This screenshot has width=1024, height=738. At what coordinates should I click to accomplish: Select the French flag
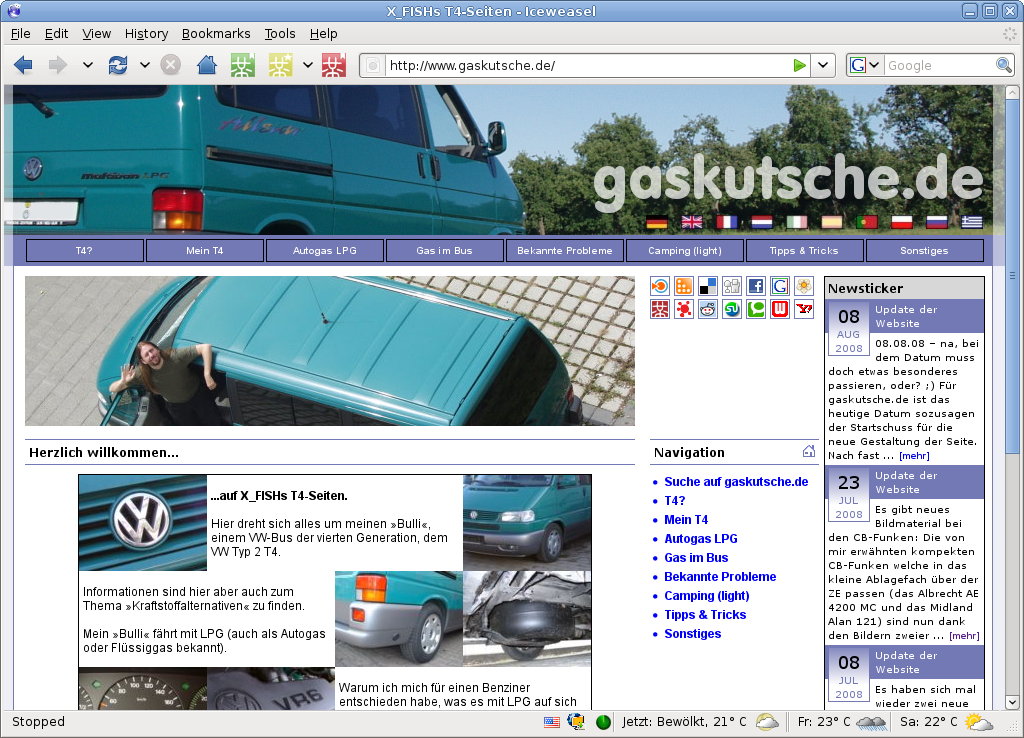point(727,223)
